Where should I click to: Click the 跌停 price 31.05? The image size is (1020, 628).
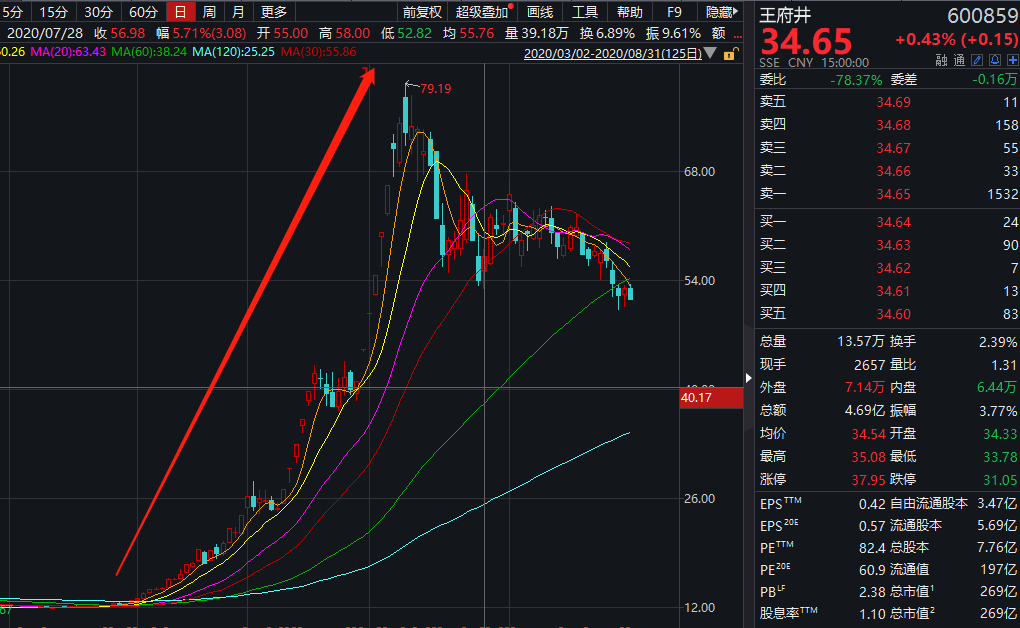click(1000, 480)
